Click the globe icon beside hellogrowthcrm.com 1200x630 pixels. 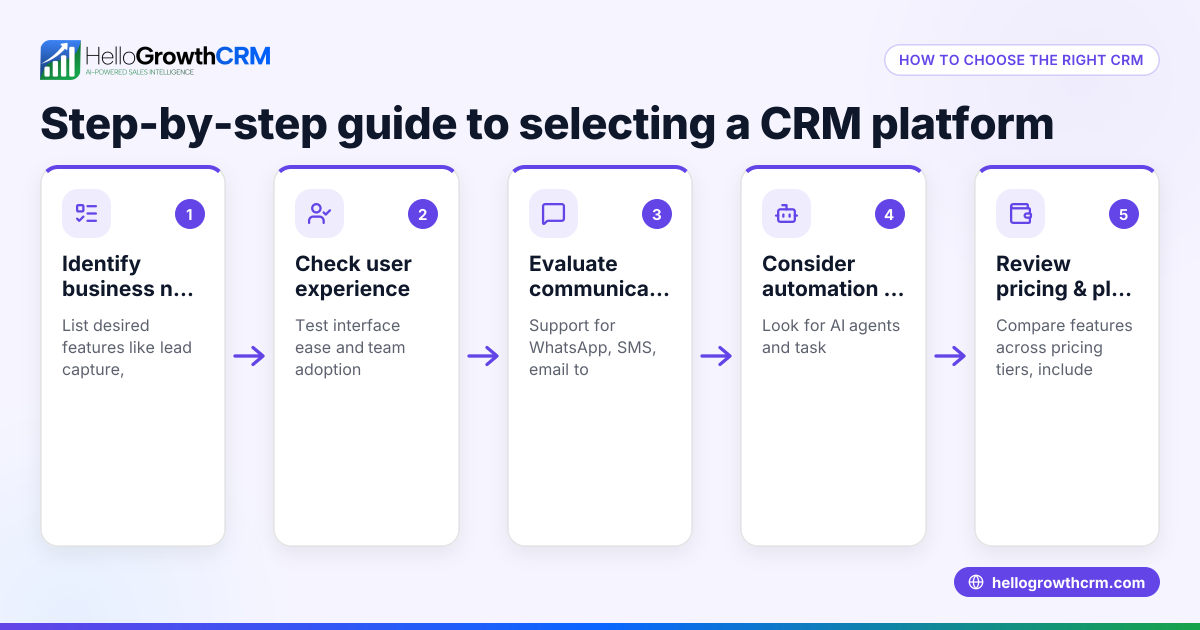click(x=976, y=583)
